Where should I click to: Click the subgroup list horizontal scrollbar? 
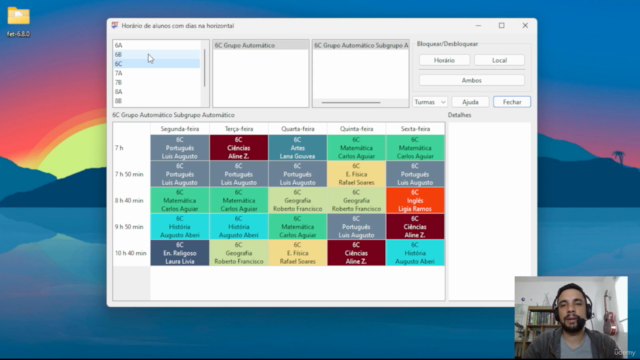pos(351,102)
